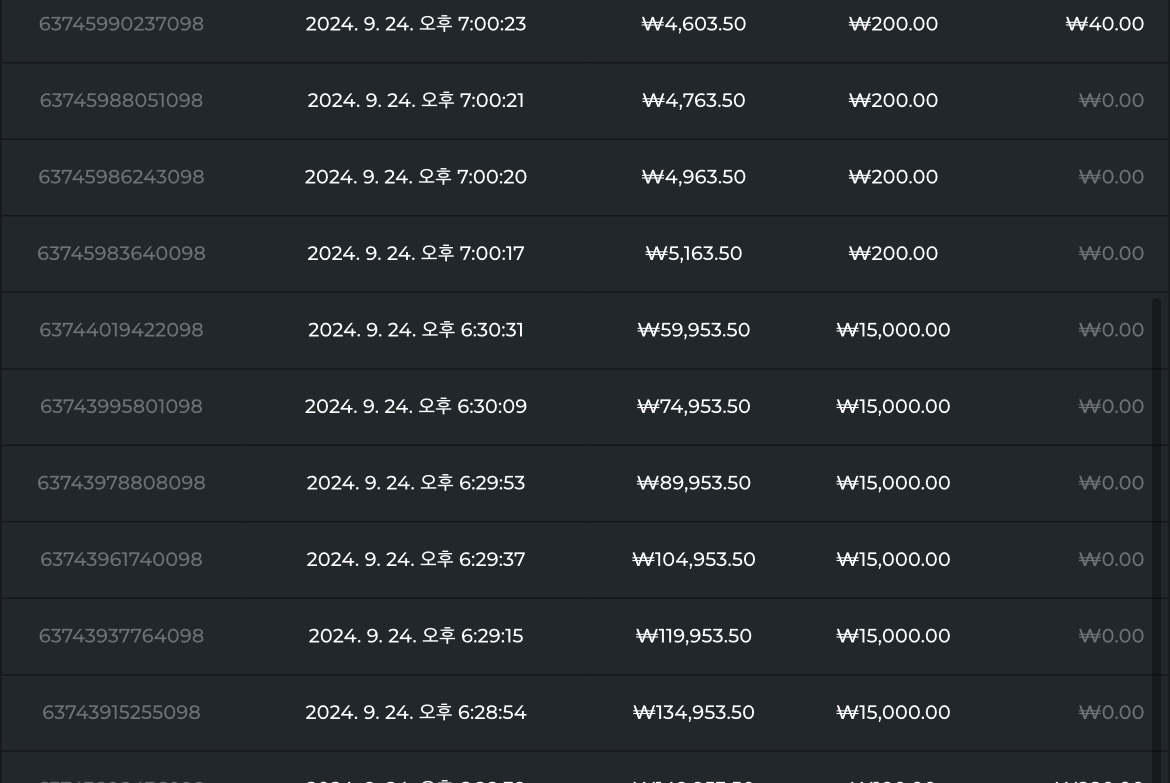Viewport: 1170px width, 783px height.
Task: Select transaction ID 63743995801098
Action: 121,407
